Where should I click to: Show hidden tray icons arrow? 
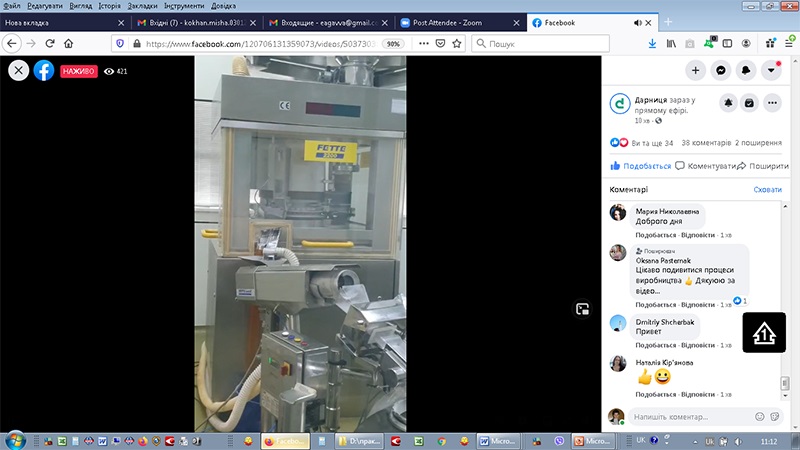[x=695, y=442]
